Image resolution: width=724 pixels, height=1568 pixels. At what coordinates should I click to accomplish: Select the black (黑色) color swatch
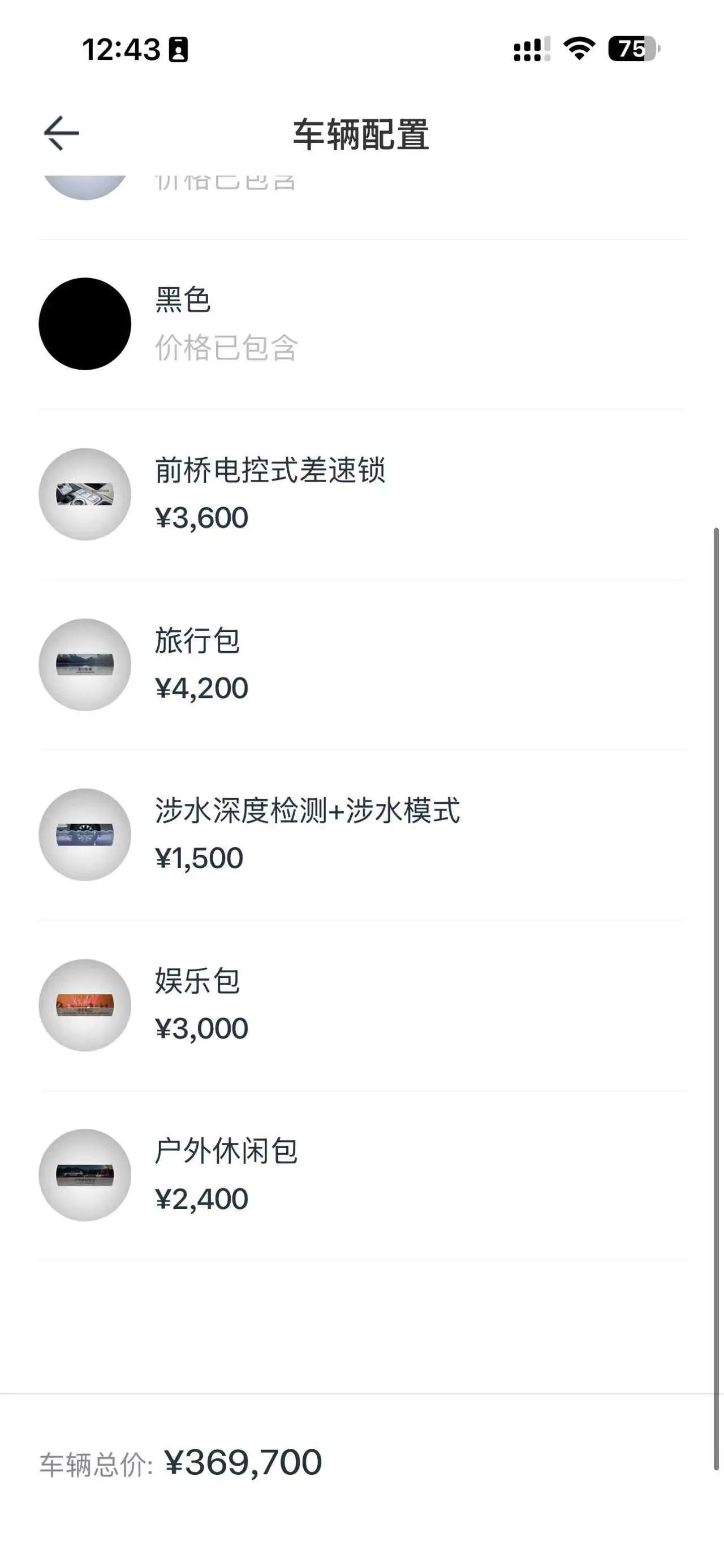pos(85,324)
